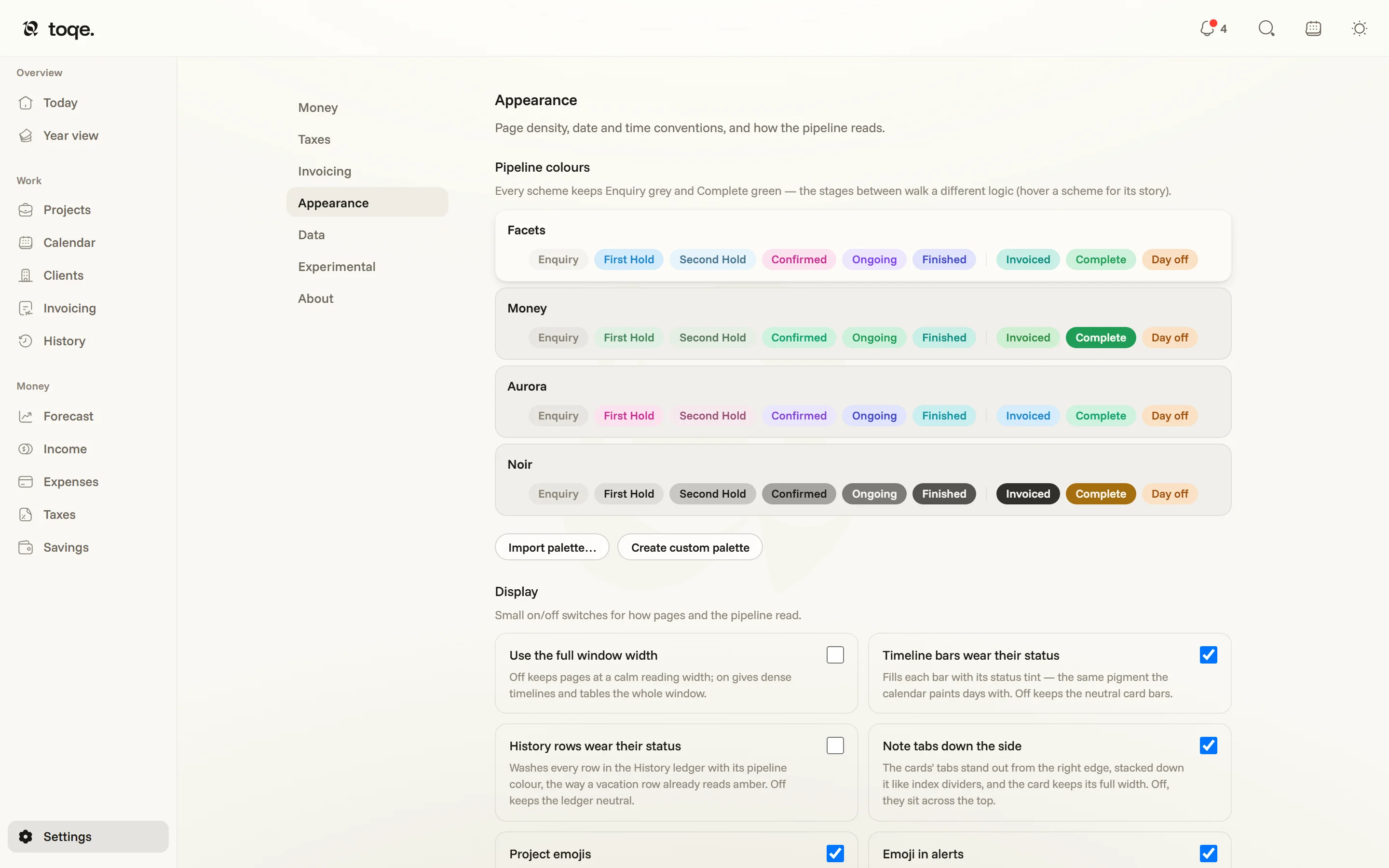This screenshot has width=1389, height=868.
Task: Click the Ongoing chip in the Aurora row
Action: coord(873,416)
